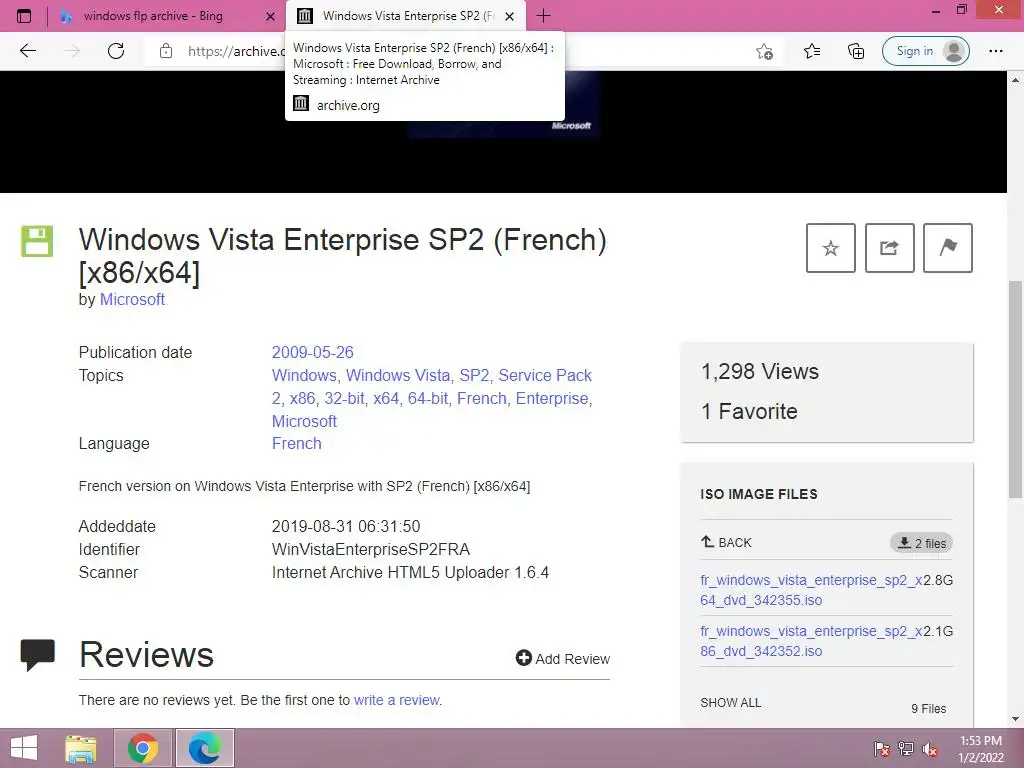1024x768 pixels.
Task: Click BACK in ISO image files
Action: pyautogui.click(x=726, y=542)
